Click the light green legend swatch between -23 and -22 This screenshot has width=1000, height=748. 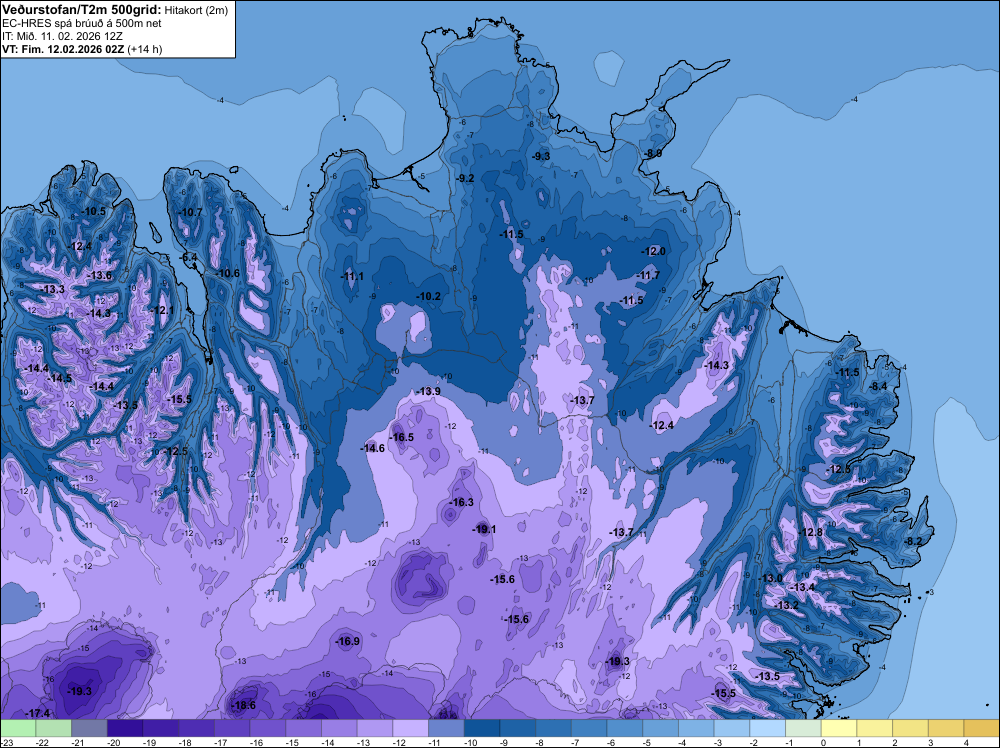point(18,728)
